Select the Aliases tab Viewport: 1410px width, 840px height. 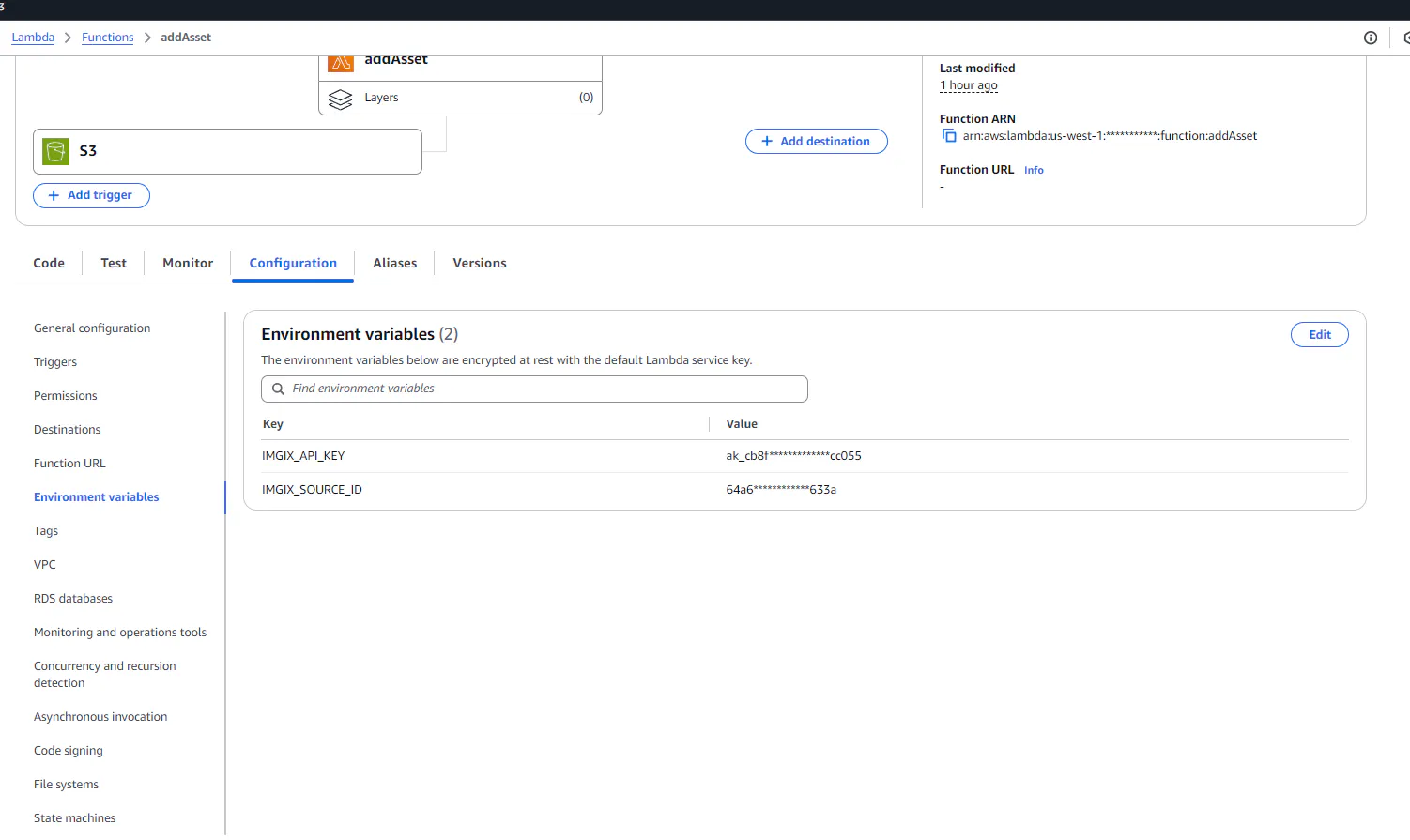click(394, 264)
